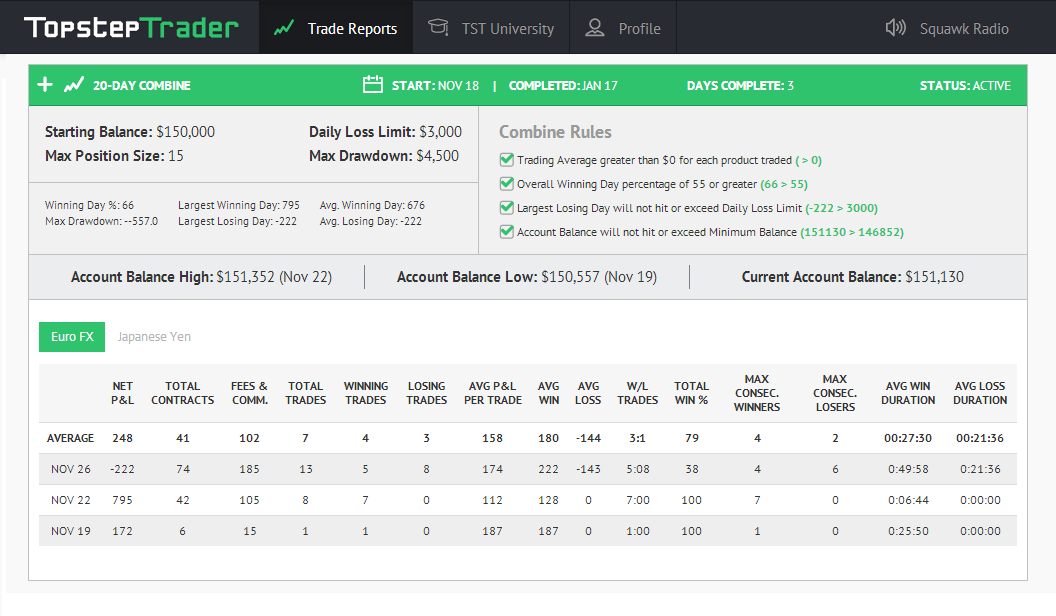This screenshot has height=616, width=1056.
Task: Click the calendar icon beside Start date
Action: click(372, 84)
